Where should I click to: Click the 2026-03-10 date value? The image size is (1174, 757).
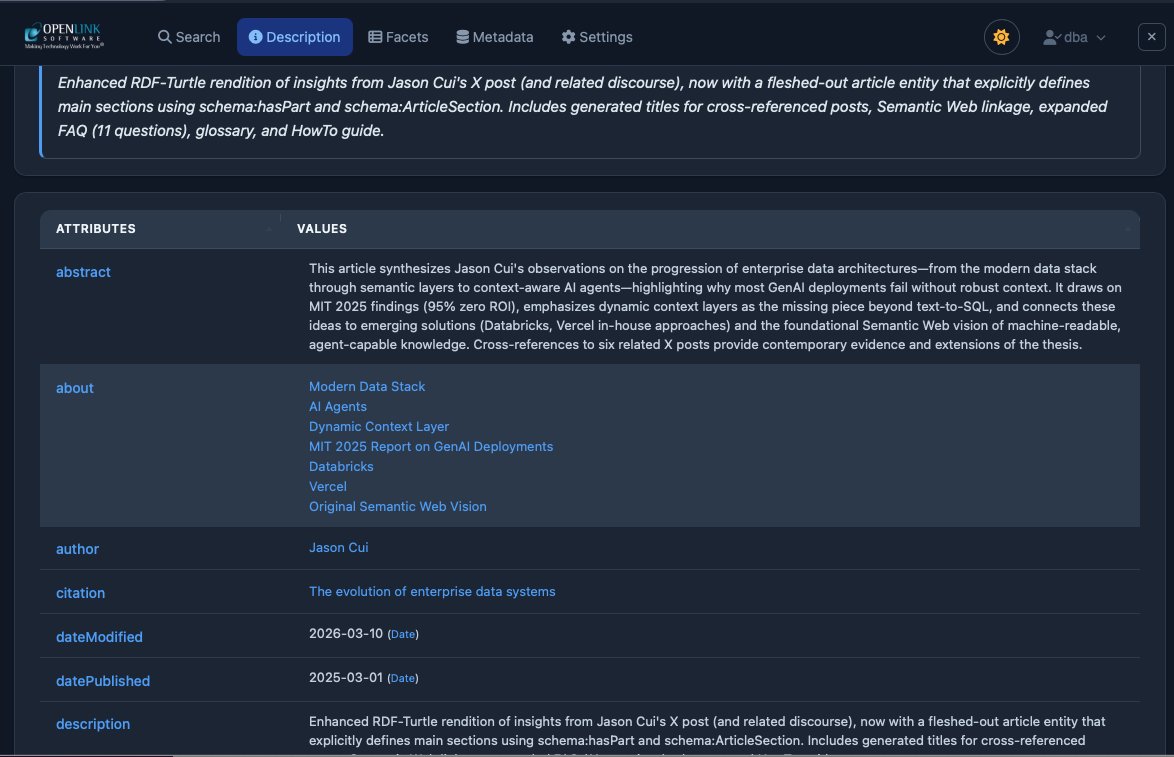pyautogui.click(x=346, y=633)
